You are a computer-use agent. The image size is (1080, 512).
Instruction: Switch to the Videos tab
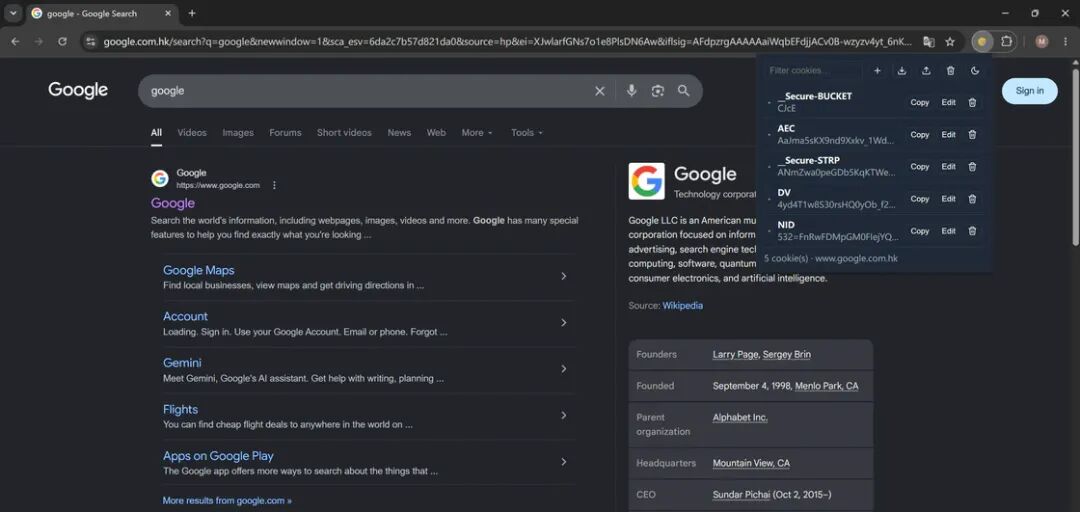point(191,132)
